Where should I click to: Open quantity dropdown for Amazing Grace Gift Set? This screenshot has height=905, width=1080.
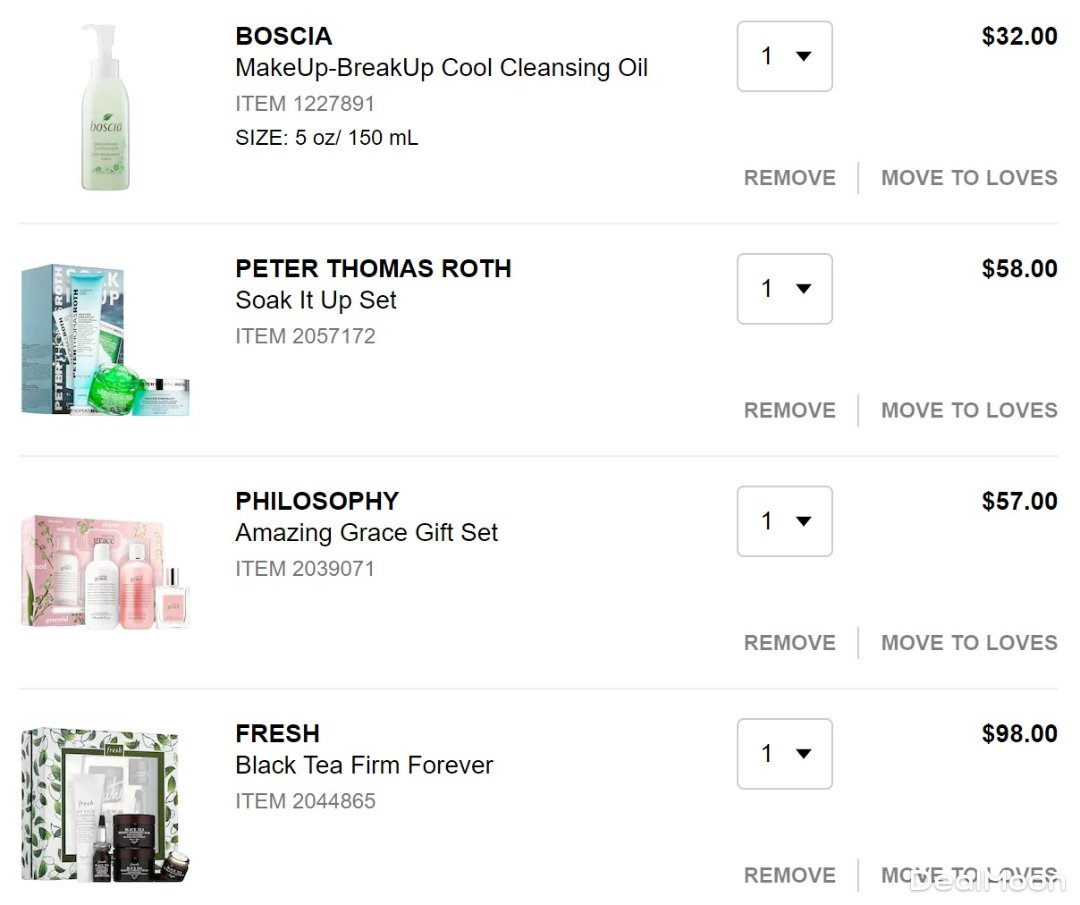(x=784, y=521)
